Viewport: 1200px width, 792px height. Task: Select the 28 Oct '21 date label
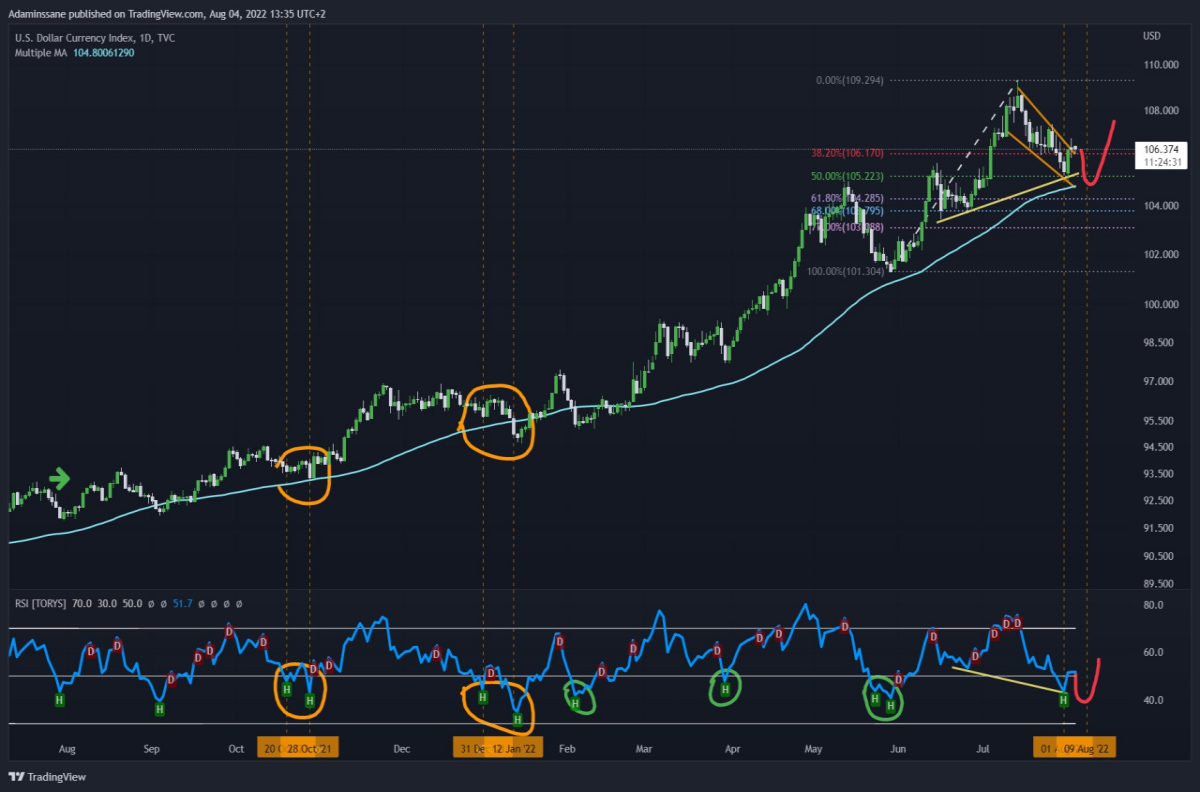click(x=312, y=748)
